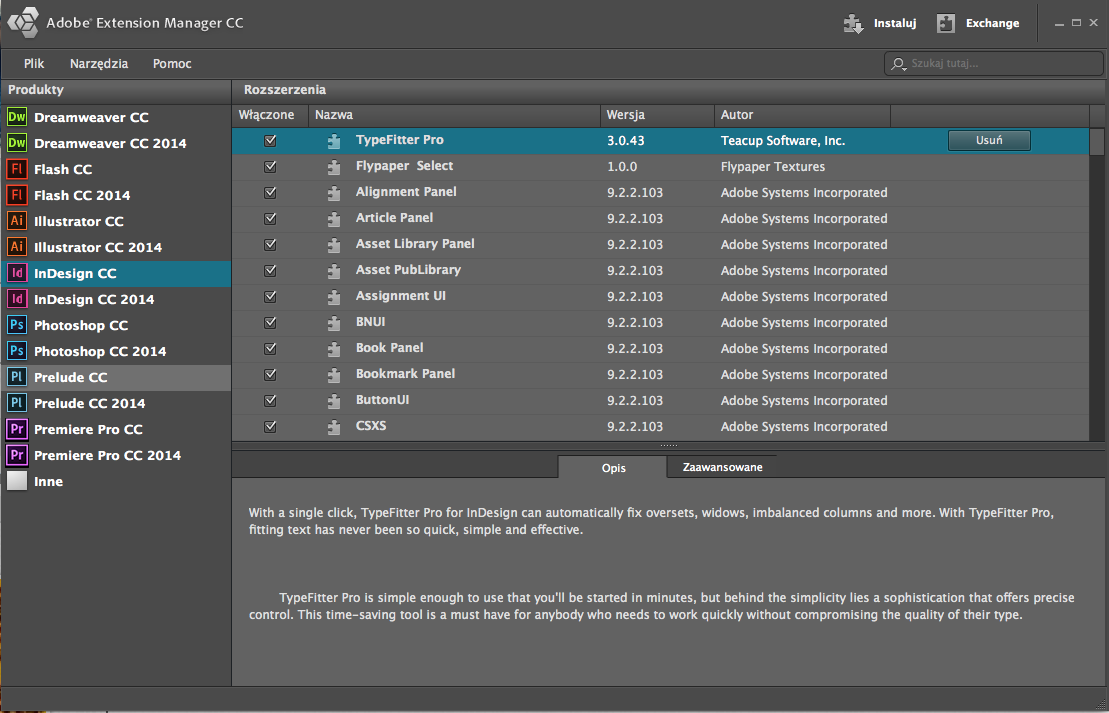
Task: Click the extensions list scrollbar thumb
Action: click(x=1097, y=141)
